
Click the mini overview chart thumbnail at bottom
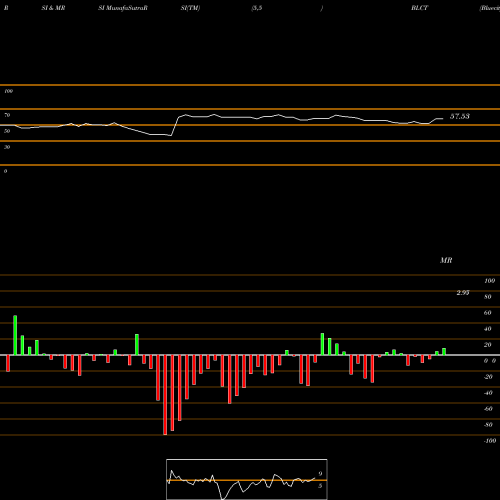click(247, 479)
